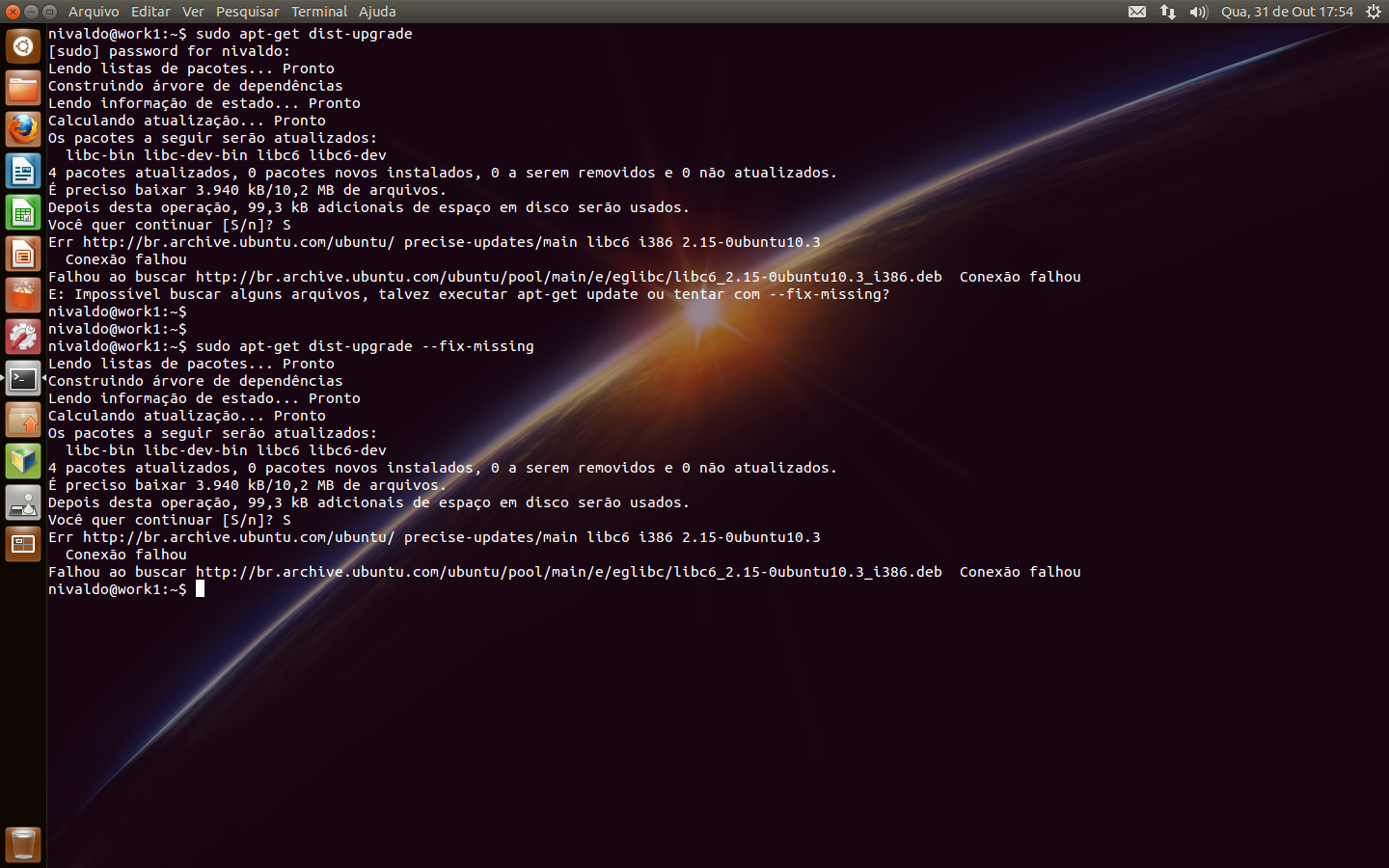This screenshot has height=868, width=1389.
Task: Open the Arquivo menu
Action: 94,12
